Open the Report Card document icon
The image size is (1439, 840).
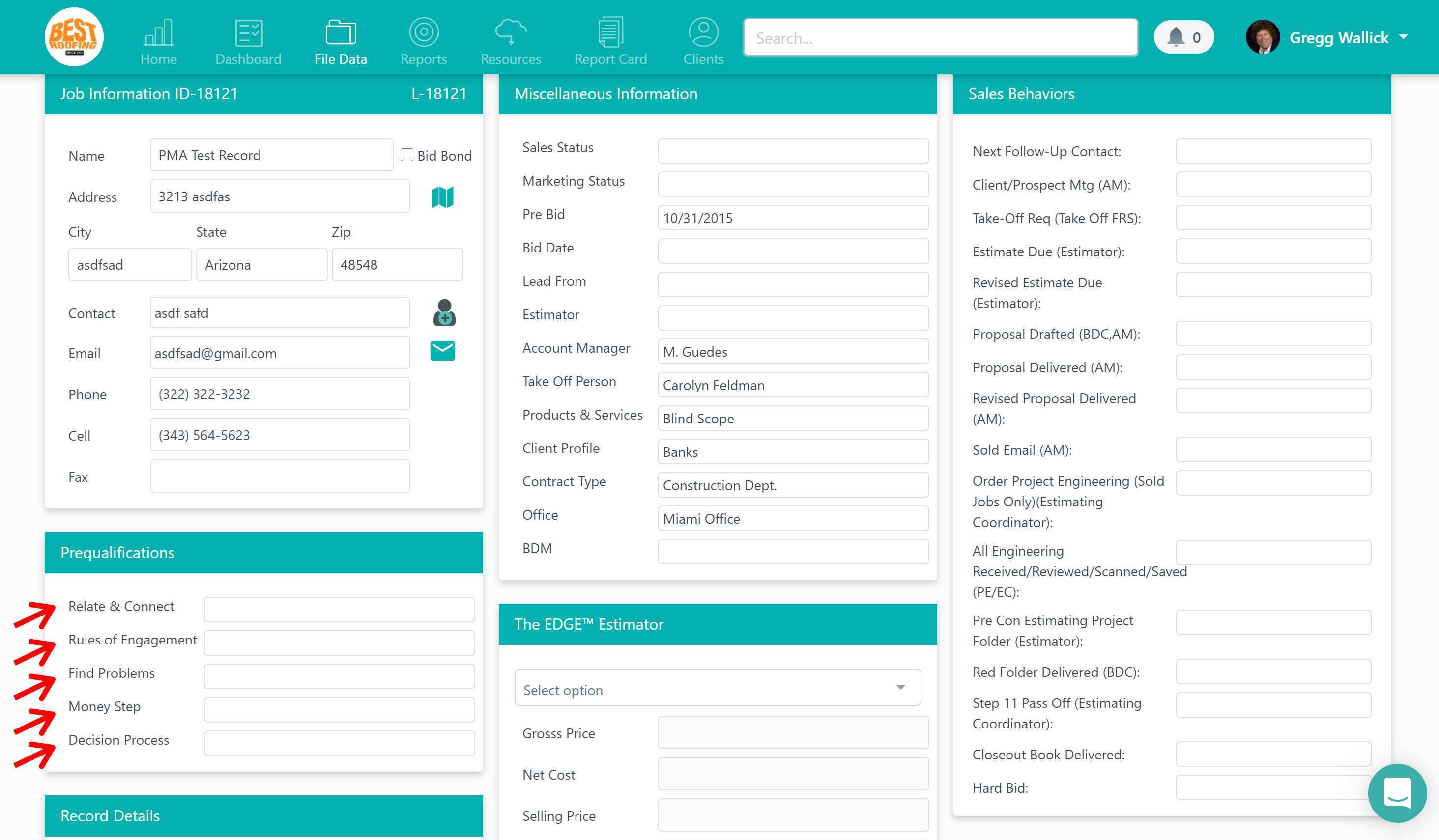pos(610,32)
